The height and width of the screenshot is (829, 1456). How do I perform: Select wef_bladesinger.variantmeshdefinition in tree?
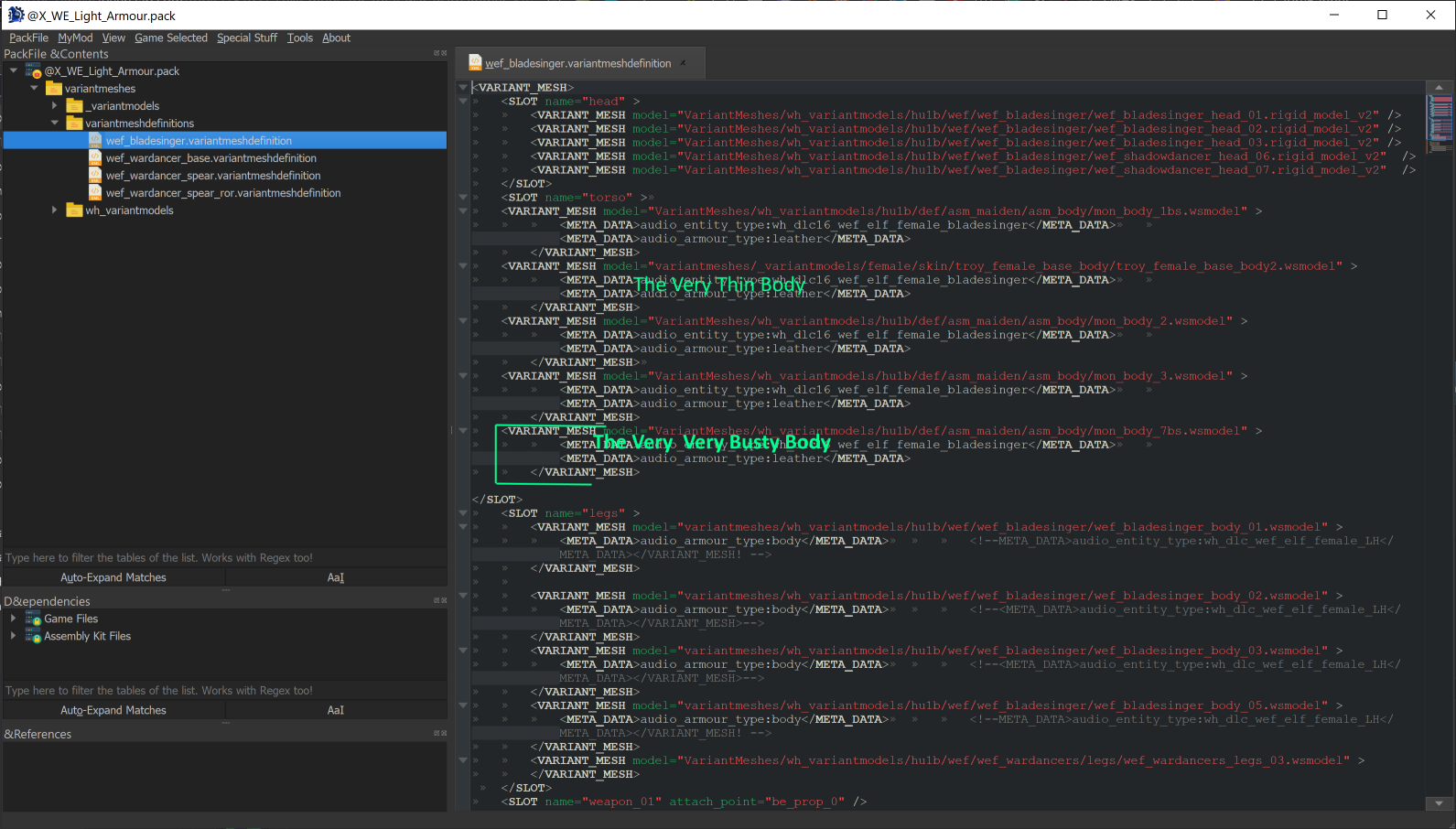199,140
